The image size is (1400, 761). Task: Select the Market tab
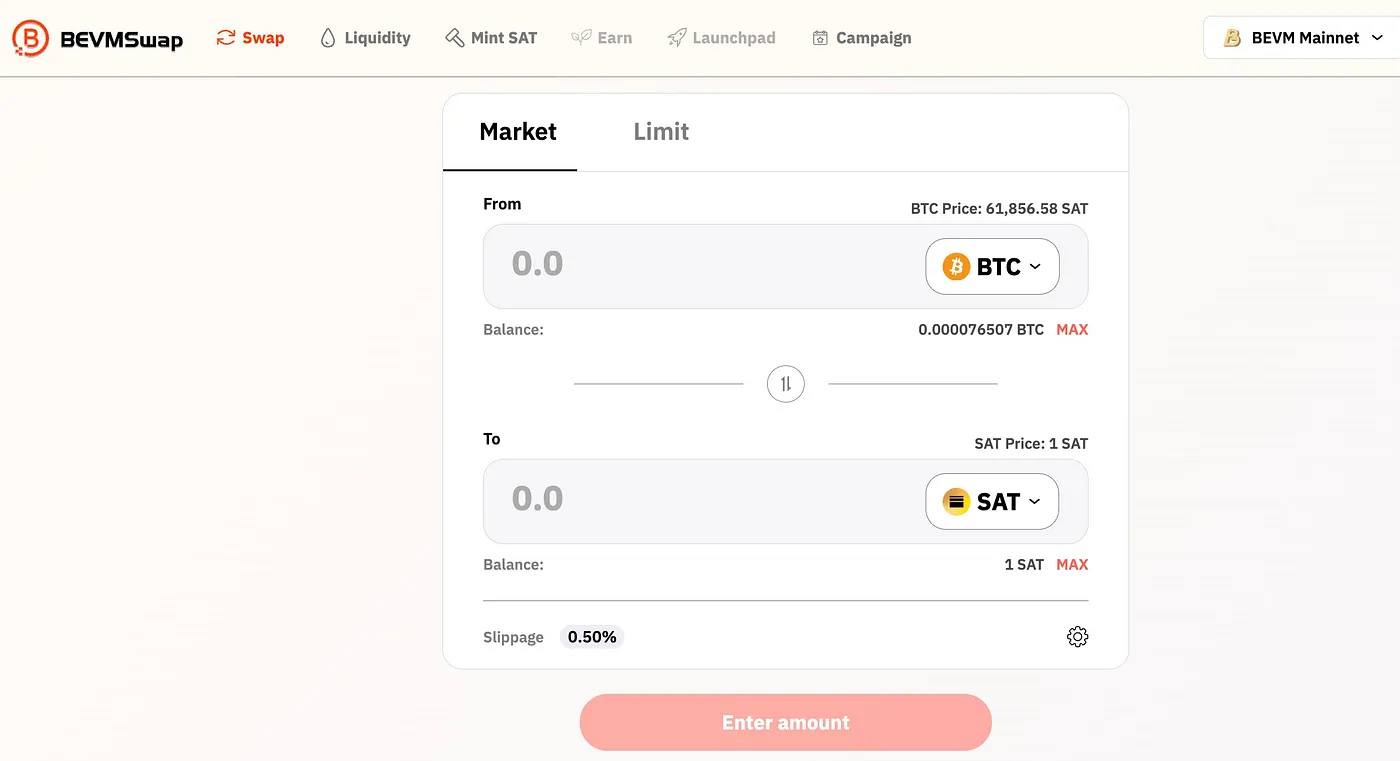click(x=518, y=131)
